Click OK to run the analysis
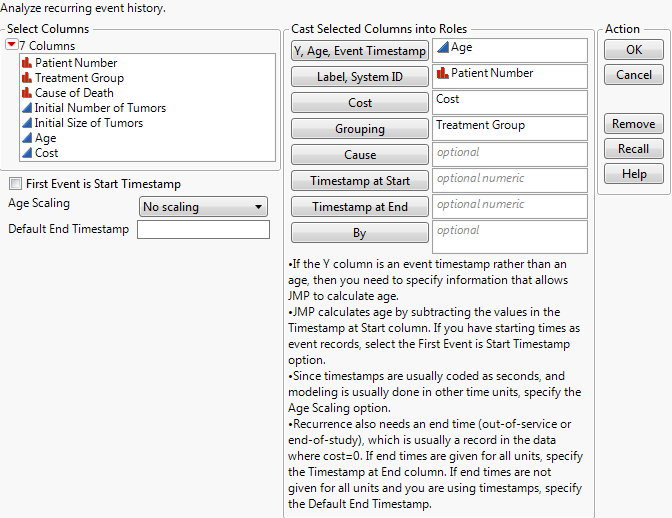This screenshot has height=518, width=672. [x=634, y=50]
